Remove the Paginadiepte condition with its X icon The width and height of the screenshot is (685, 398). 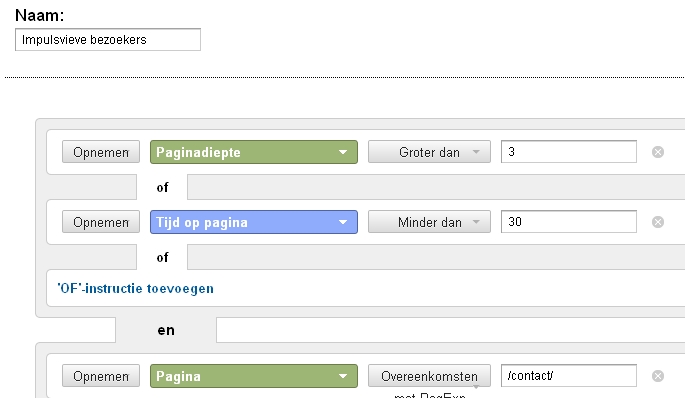click(x=658, y=152)
